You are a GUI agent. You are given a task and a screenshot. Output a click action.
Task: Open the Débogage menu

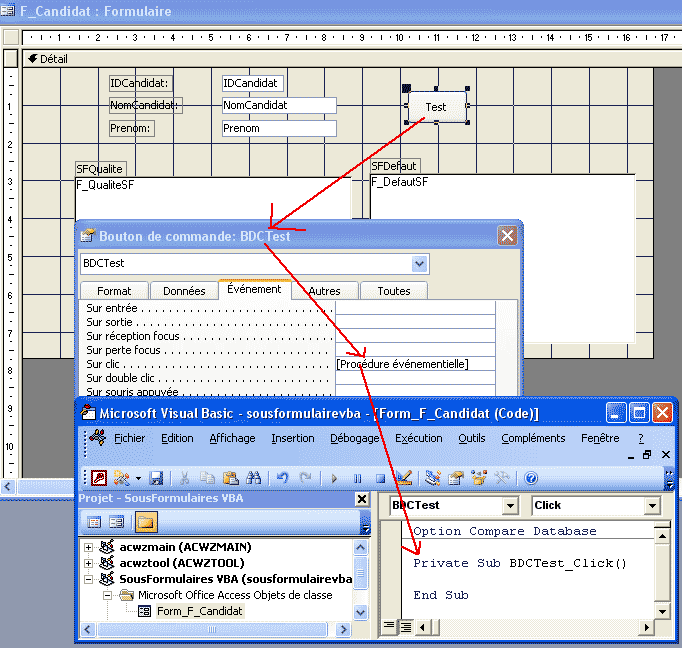click(x=354, y=438)
